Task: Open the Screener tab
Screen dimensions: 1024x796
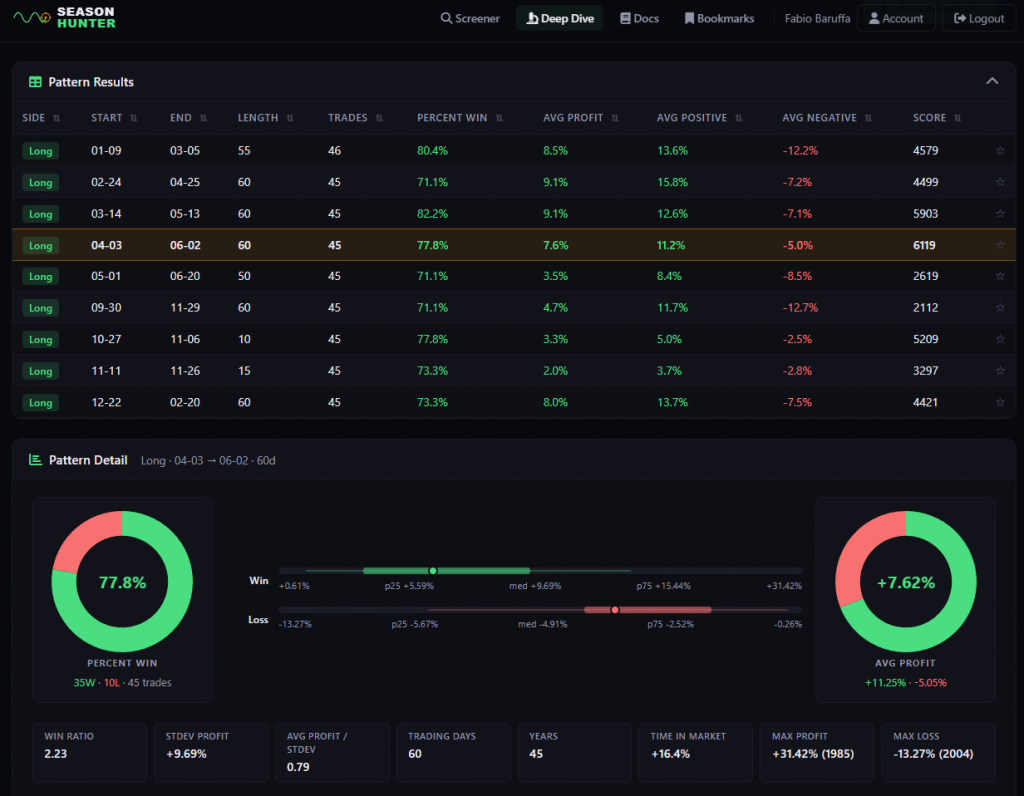Action: [470, 18]
